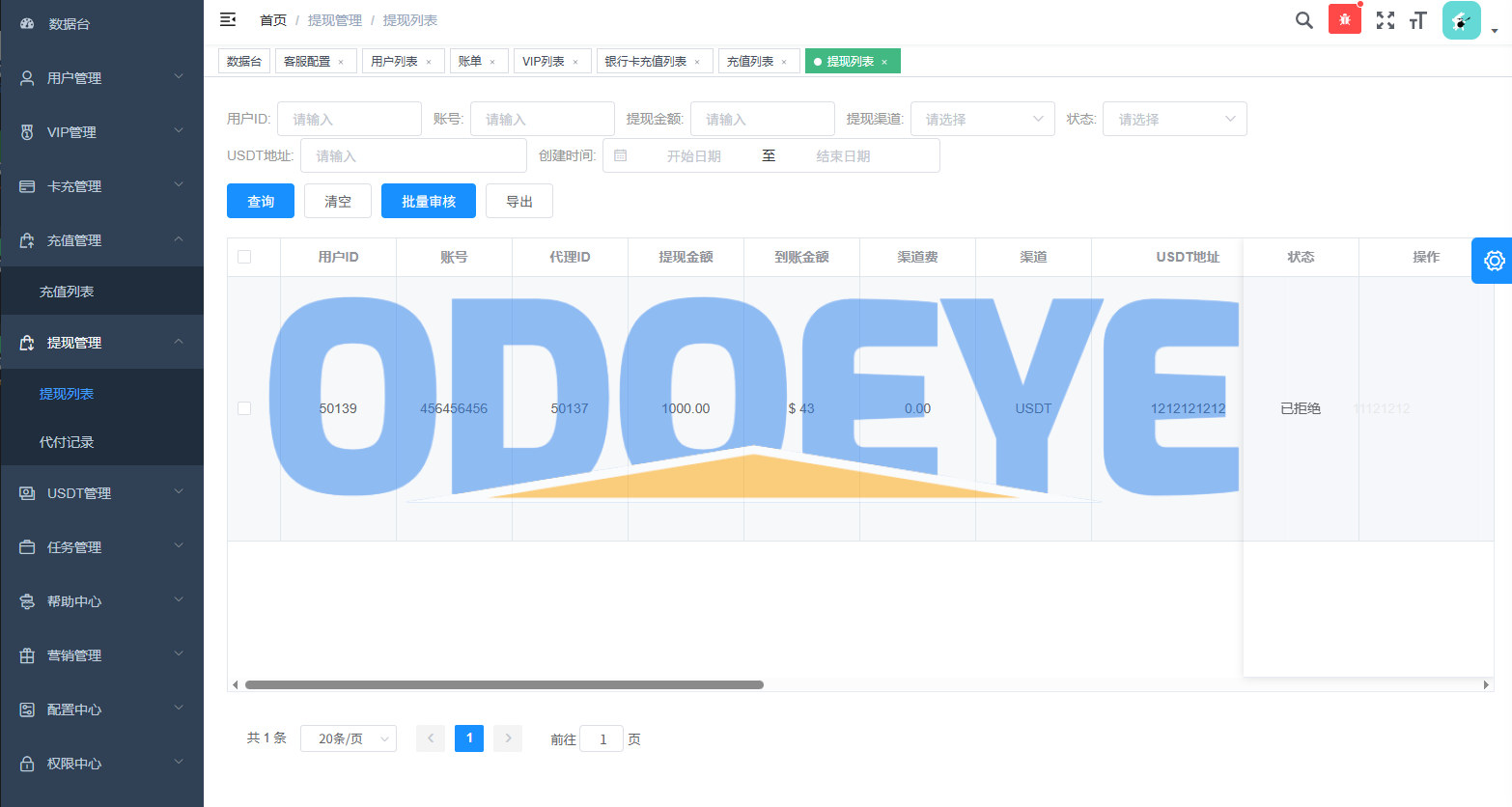Click the user avatar in header
This screenshot has width=1512, height=807.
(x=1461, y=20)
